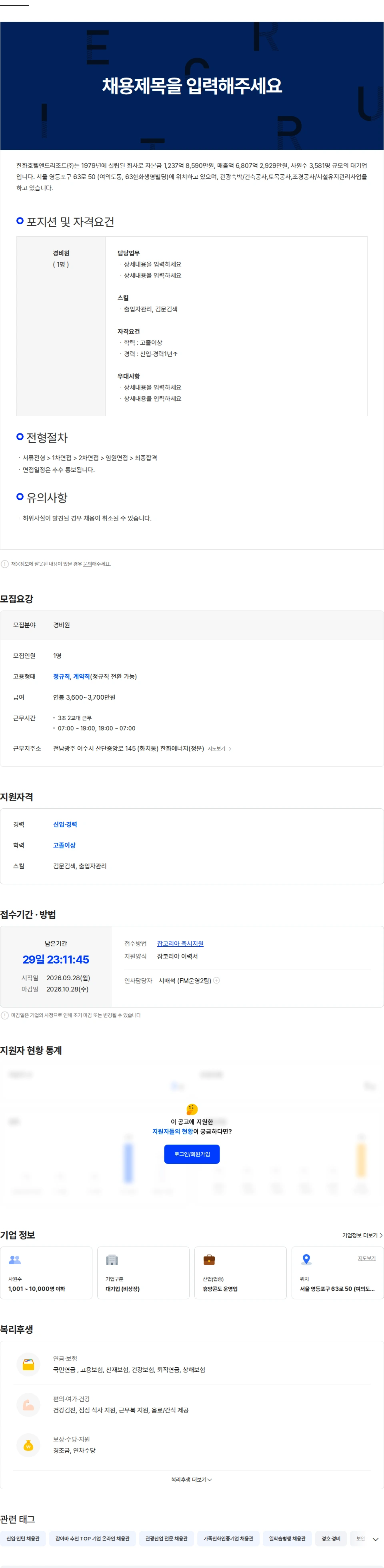384x1568 pixels.
Task: Click the 3조 2교대 근무 work-hours text
Action: pyautogui.click(x=75, y=718)
